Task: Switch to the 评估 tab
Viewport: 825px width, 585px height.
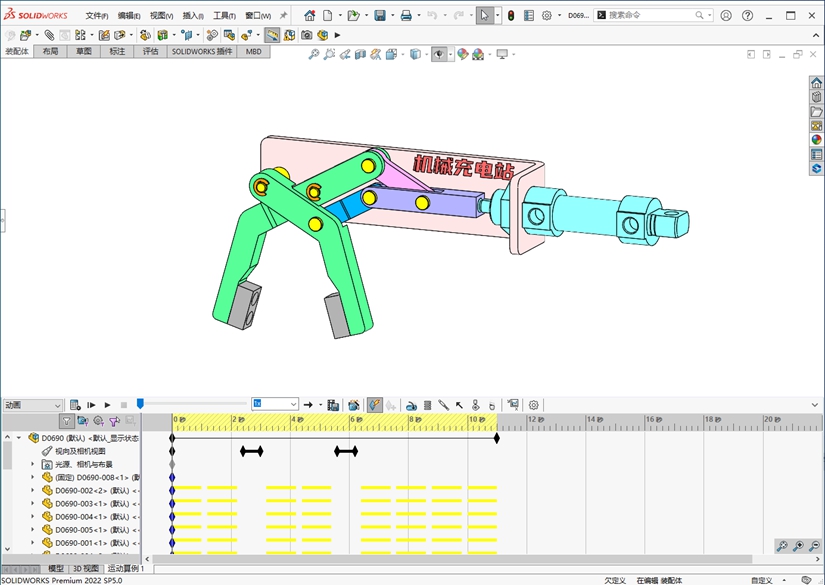Action: coord(150,52)
